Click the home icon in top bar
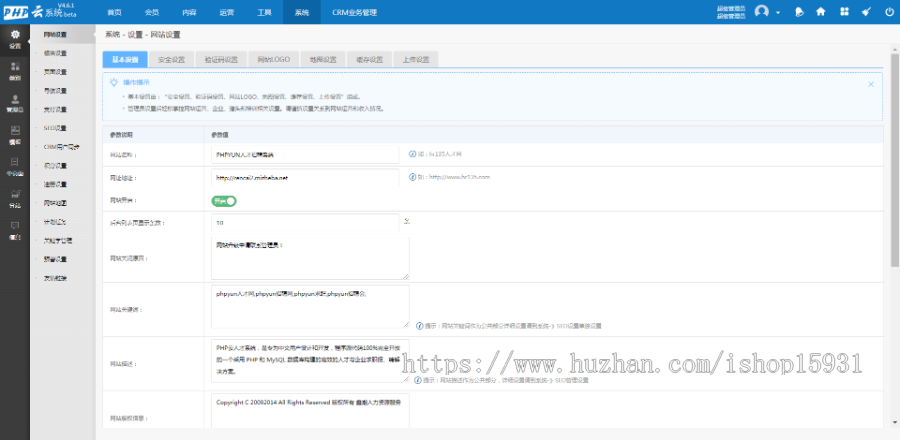900x440 pixels. (x=820, y=12)
